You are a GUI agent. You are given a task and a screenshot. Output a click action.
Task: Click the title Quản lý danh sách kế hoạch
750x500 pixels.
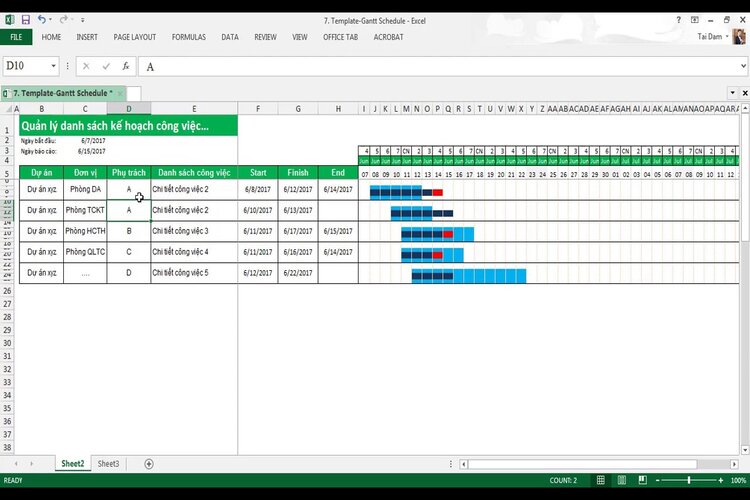pyautogui.click(x=128, y=126)
